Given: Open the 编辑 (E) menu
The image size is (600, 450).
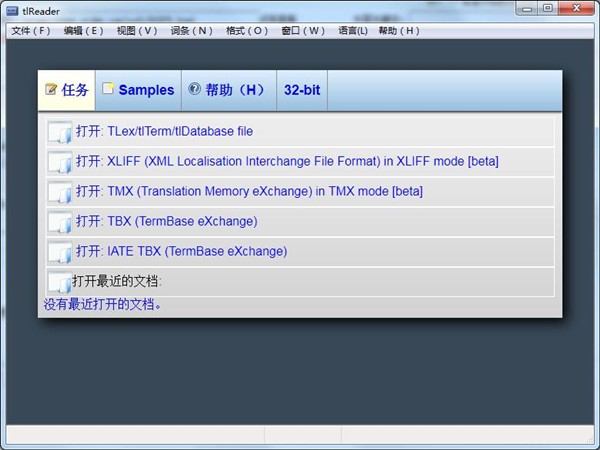Looking at the screenshot, I should click(83, 31).
